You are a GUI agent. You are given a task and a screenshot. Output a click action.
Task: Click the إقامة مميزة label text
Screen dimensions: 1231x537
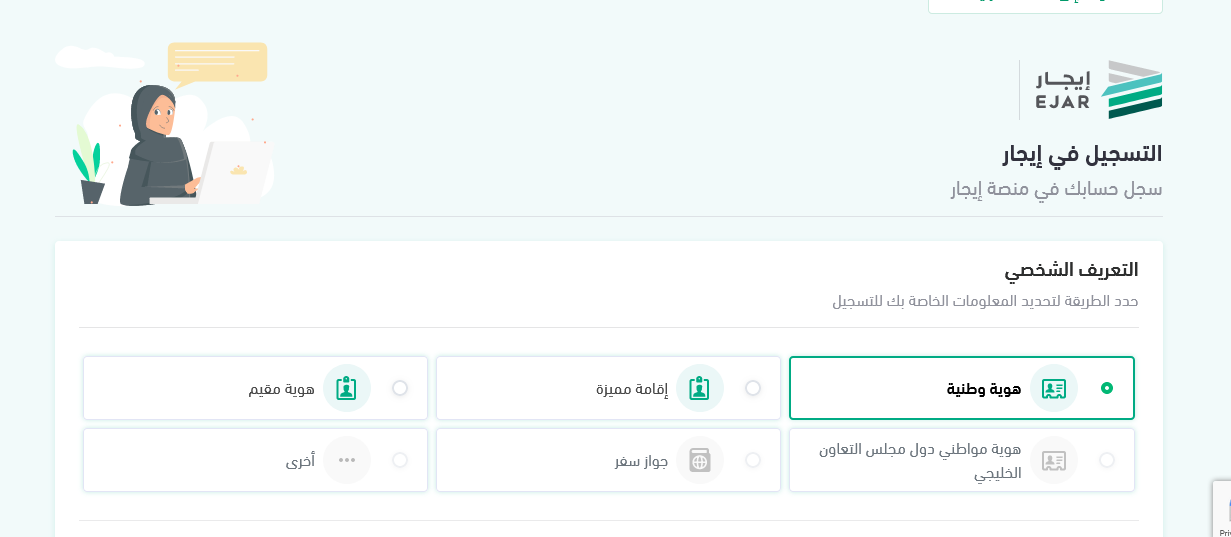click(632, 389)
